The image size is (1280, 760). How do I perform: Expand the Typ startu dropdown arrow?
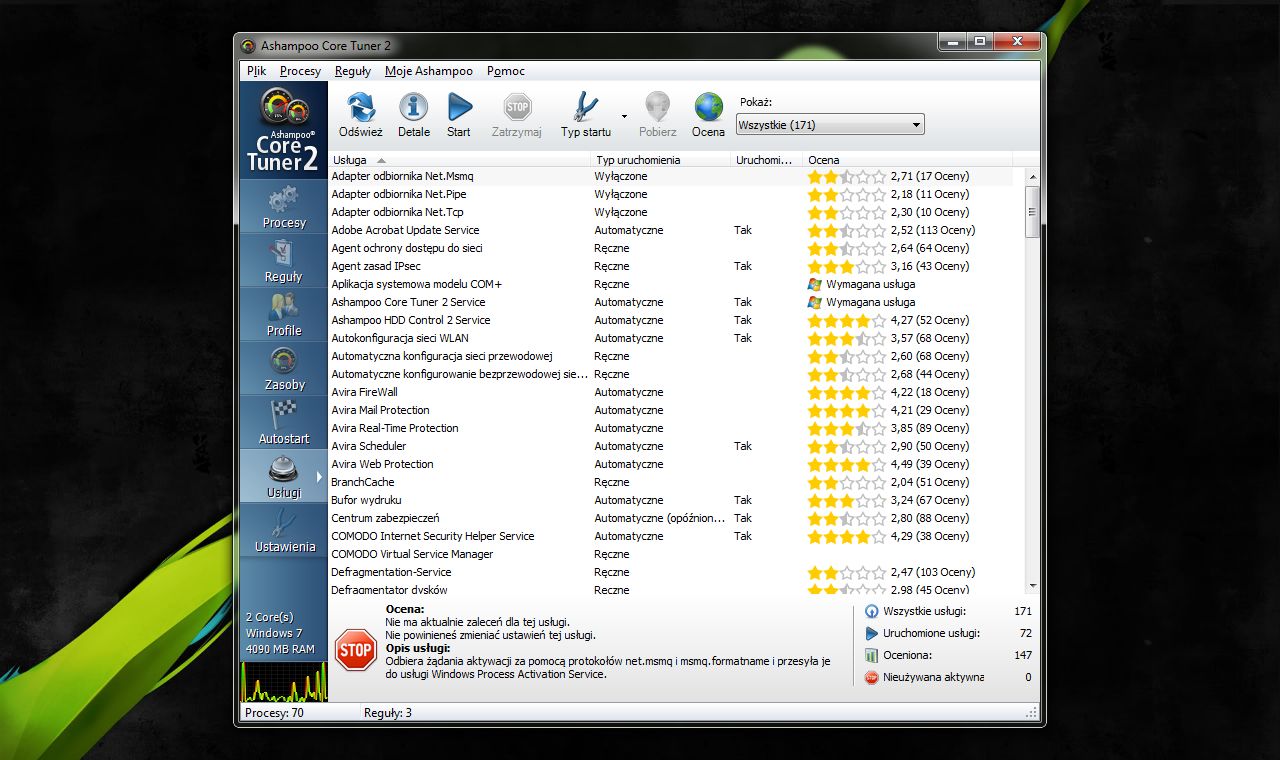click(x=624, y=116)
